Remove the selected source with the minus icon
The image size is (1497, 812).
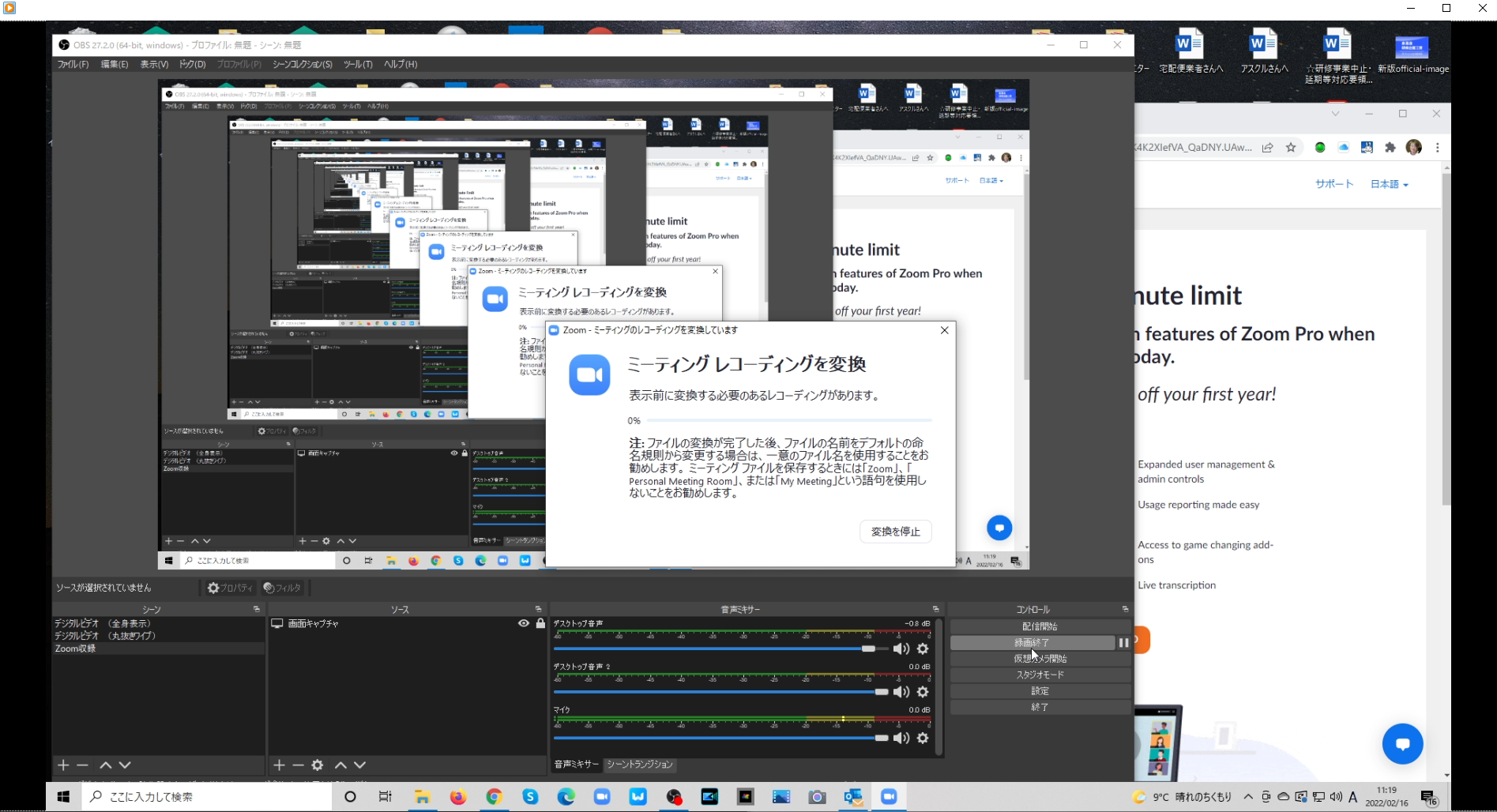pyautogui.click(x=298, y=765)
